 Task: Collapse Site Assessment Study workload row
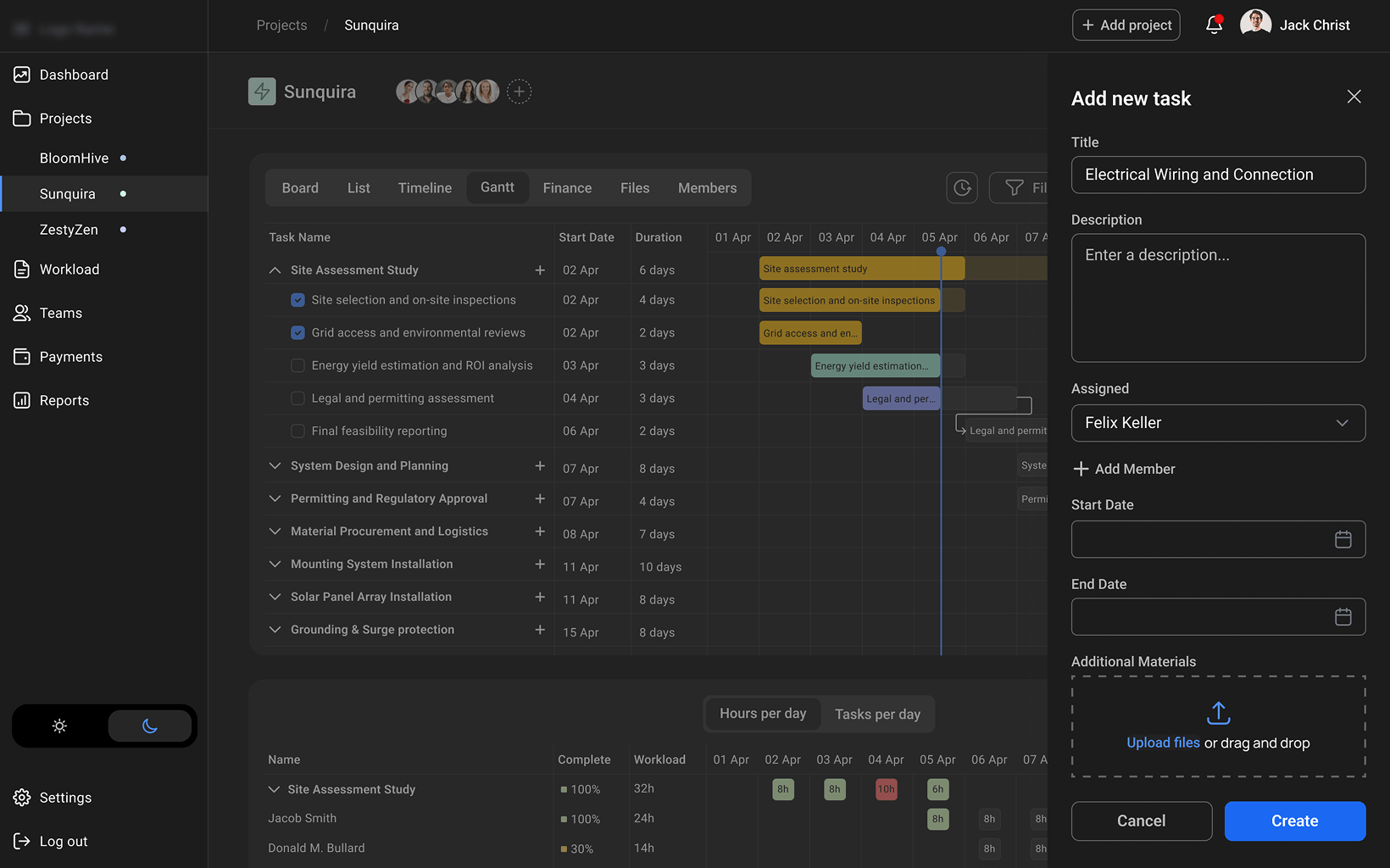coord(274,789)
